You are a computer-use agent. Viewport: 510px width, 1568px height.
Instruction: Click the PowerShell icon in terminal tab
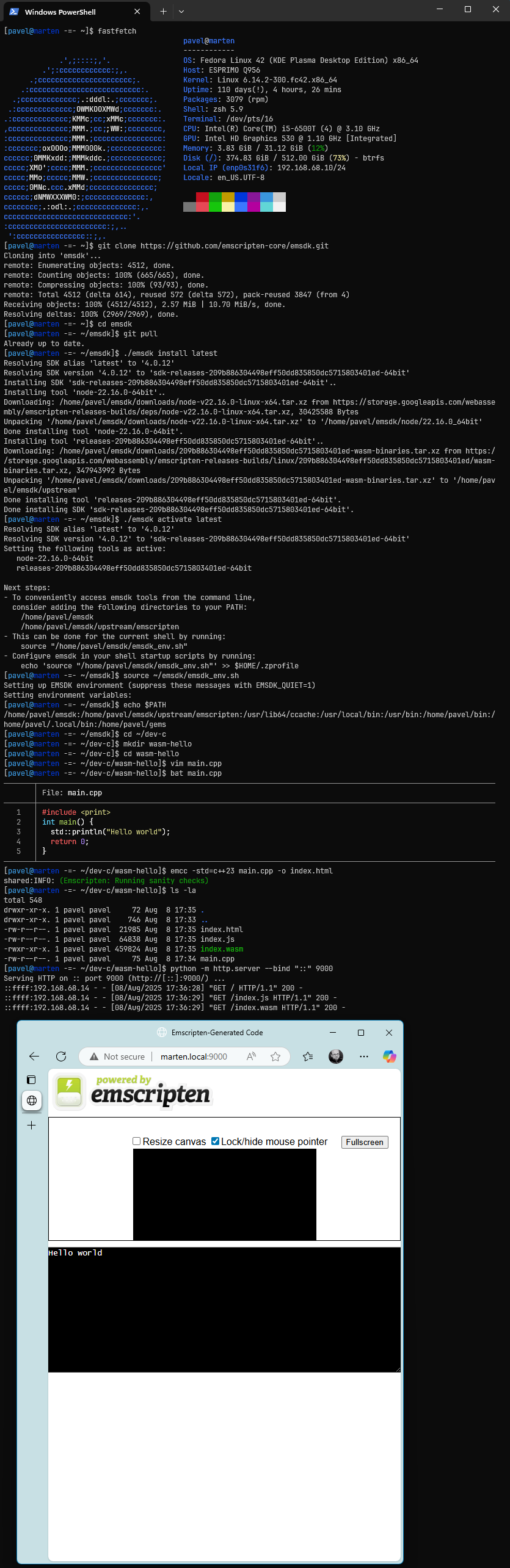tap(14, 12)
